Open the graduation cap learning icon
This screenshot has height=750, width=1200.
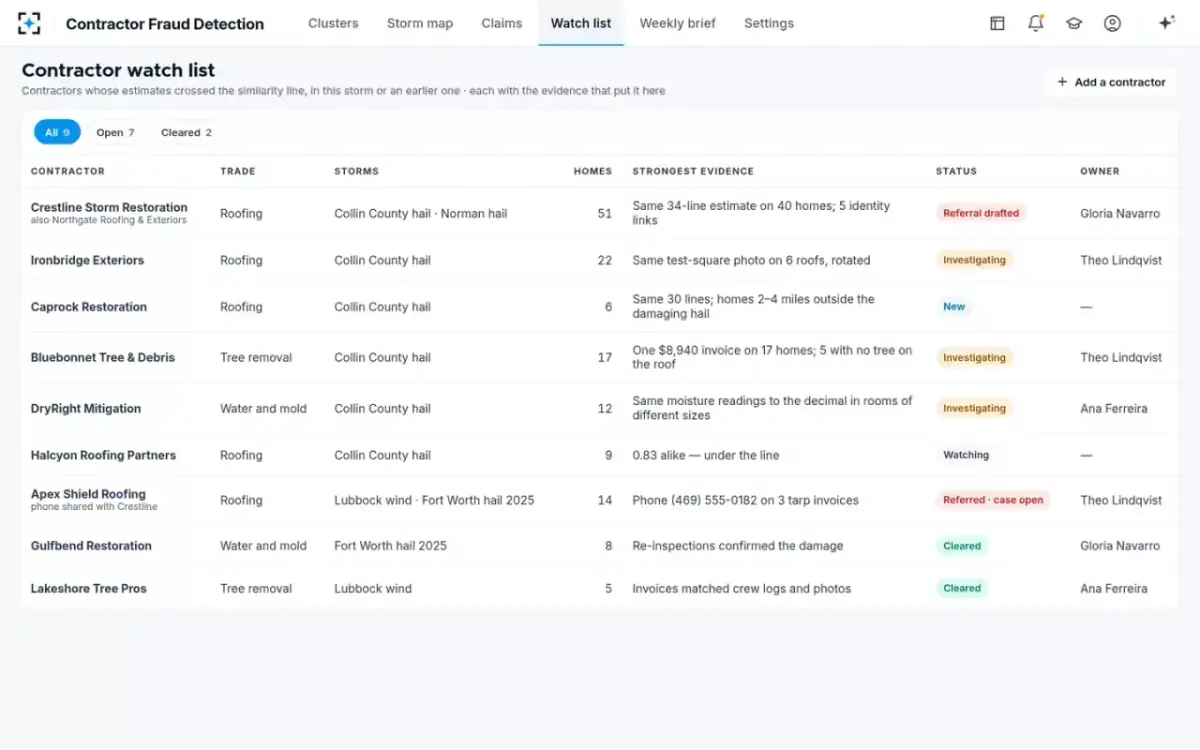[1074, 23]
